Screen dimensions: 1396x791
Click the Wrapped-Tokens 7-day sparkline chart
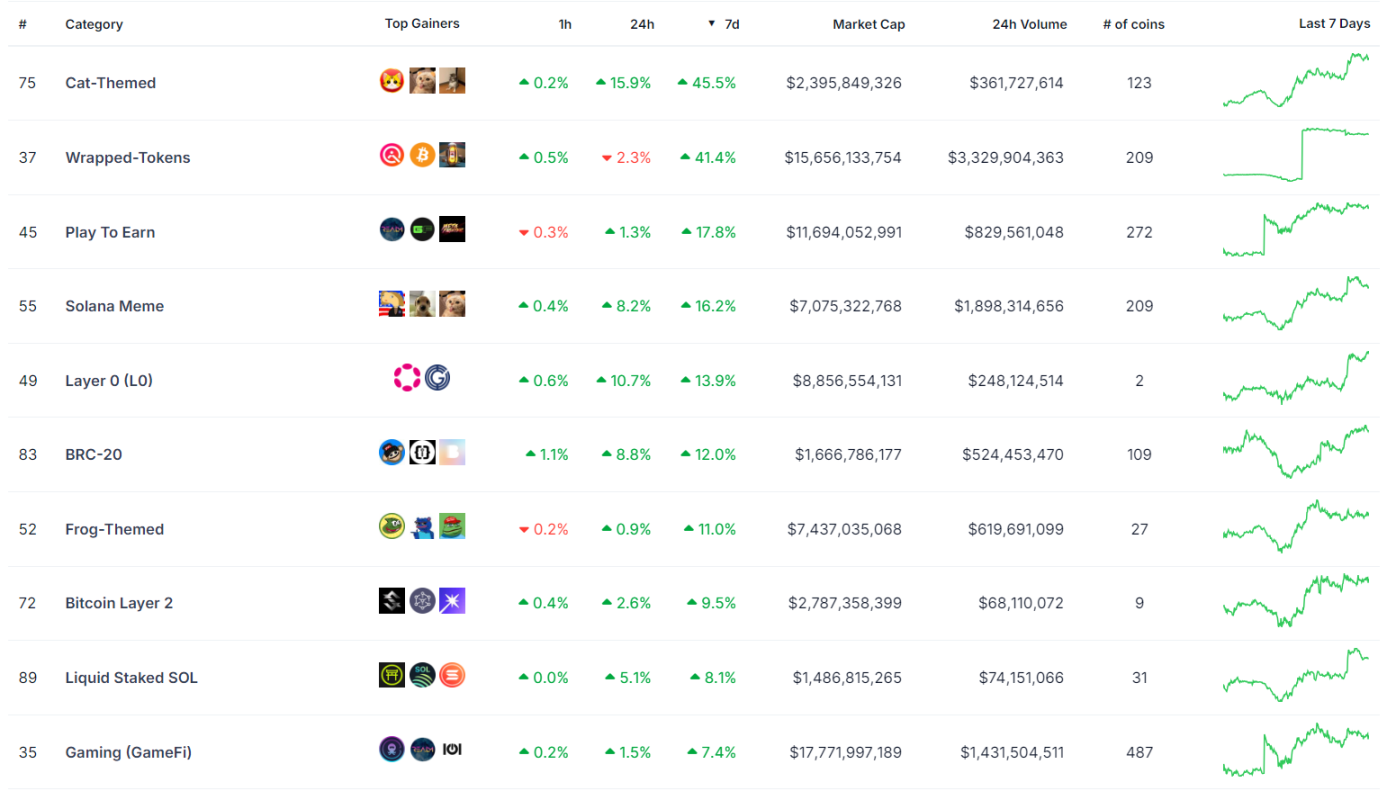(1296, 155)
